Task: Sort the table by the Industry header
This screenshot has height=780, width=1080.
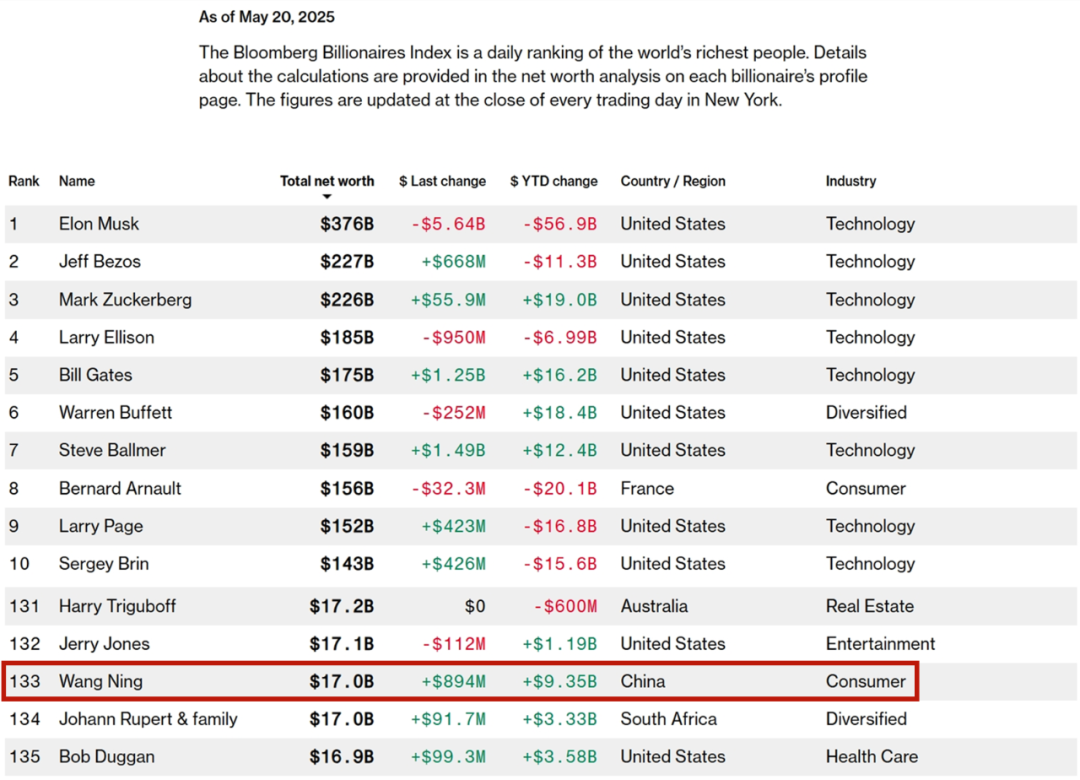Action: [x=851, y=181]
